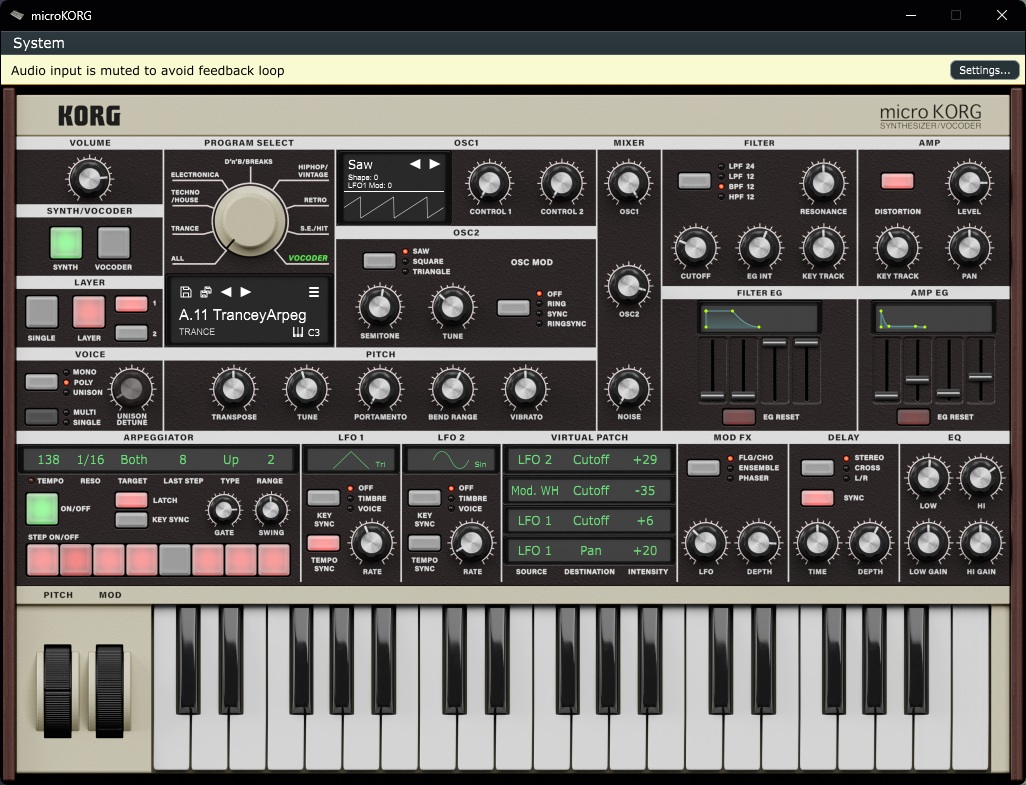This screenshot has width=1026, height=785.
Task: Click the OSC1 Control 1 knob
Action: coord(490,184)
